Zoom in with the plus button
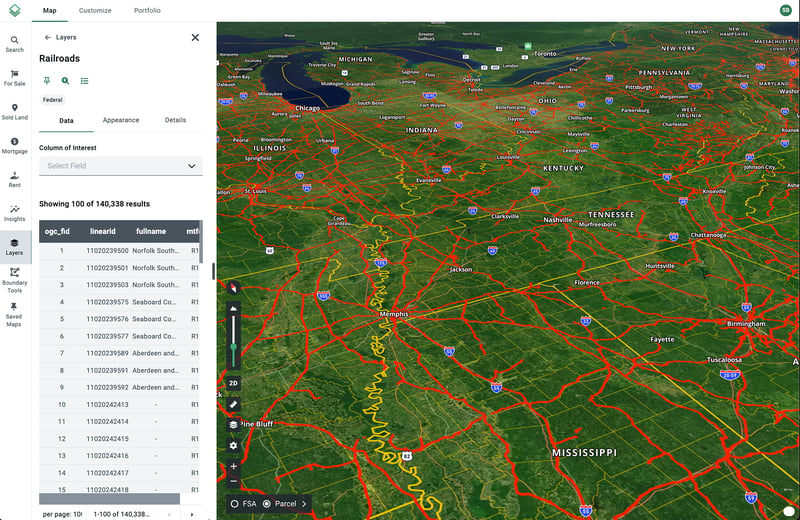 click(233, 466)
